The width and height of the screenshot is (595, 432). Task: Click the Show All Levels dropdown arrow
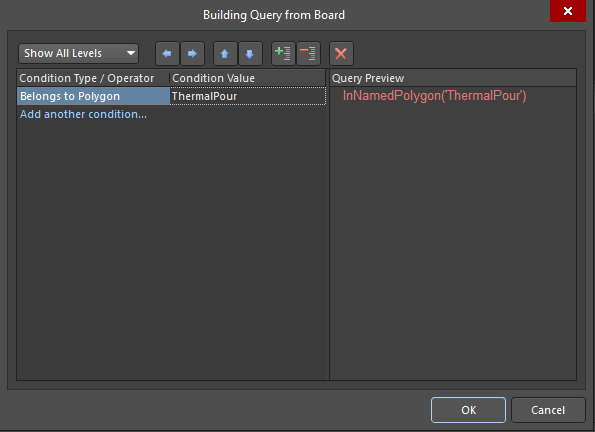(131, 53)
